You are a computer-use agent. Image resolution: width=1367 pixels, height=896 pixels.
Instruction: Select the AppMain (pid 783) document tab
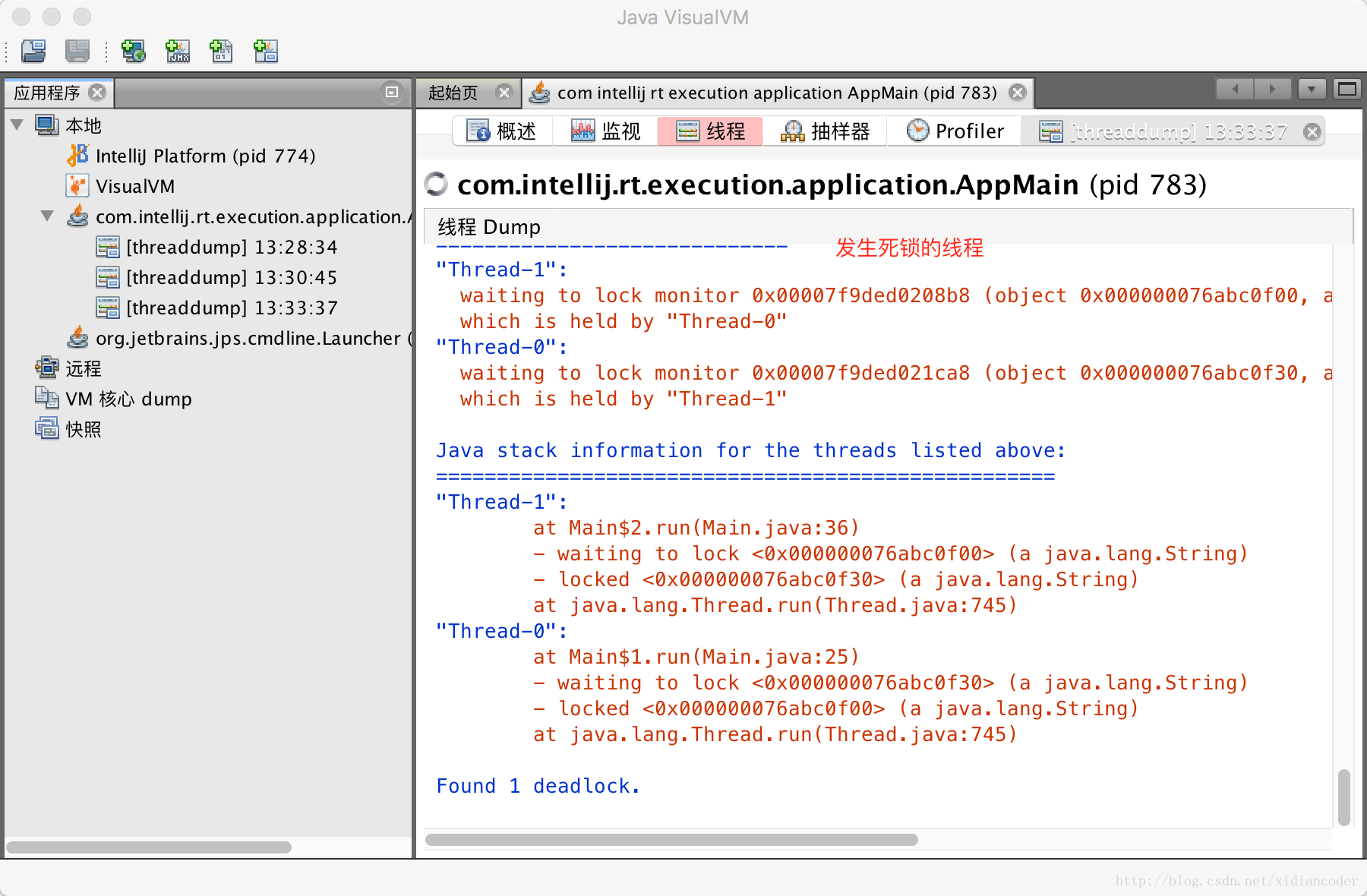pyautogui.click(x=776, y=93)
